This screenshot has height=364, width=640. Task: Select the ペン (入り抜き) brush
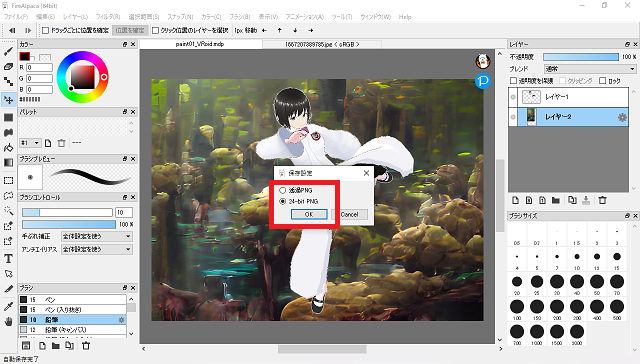(x=73, y=310)
